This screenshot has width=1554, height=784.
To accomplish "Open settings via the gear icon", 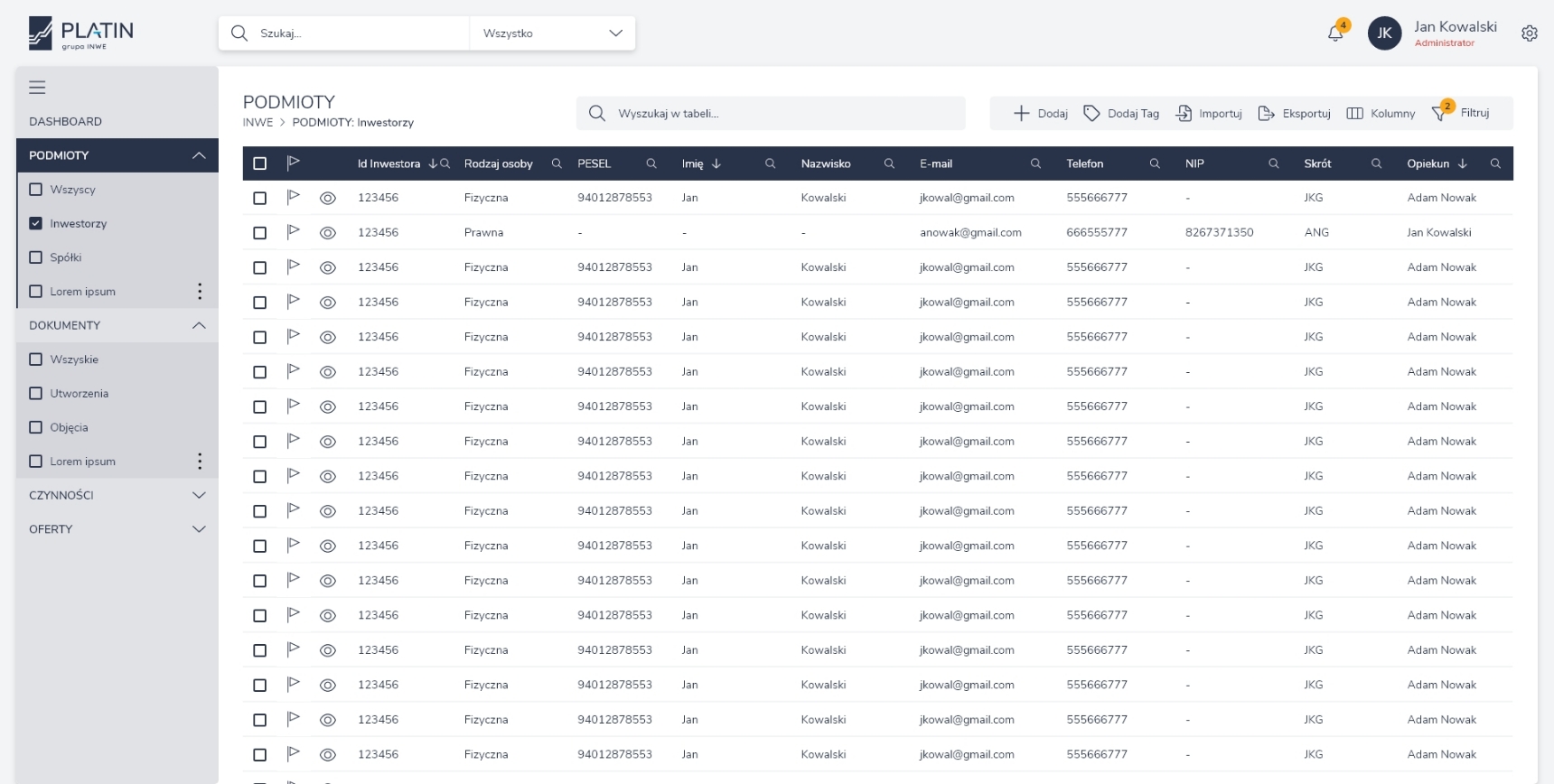I will point(1529,33).
